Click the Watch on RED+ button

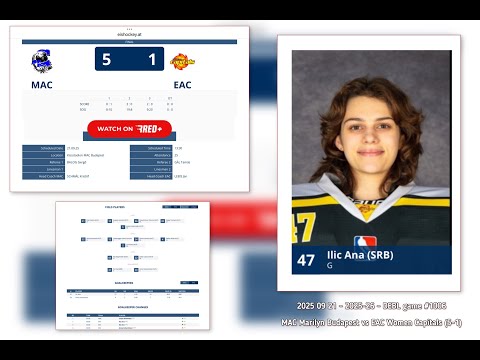tap(129, 129)
